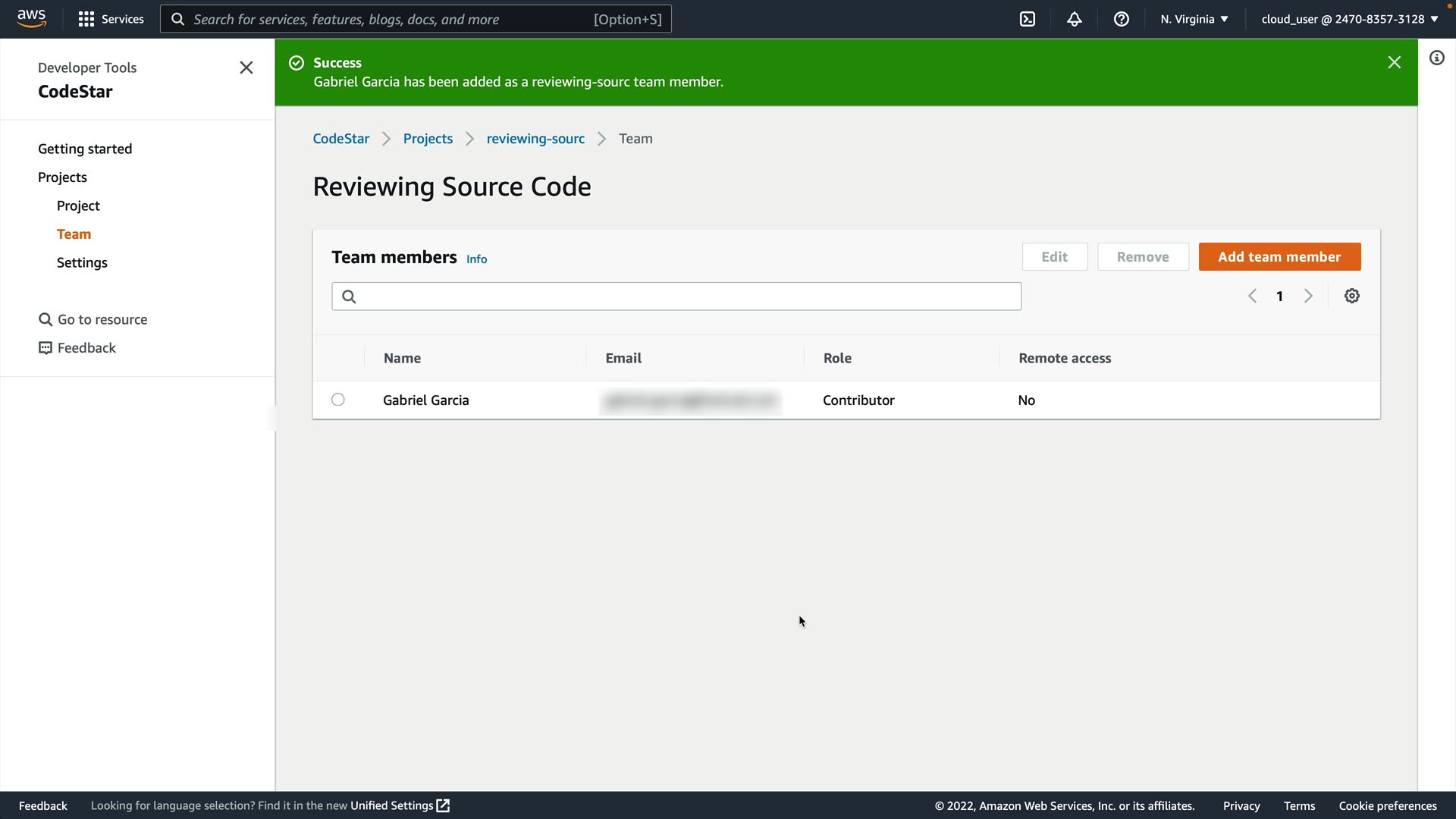Expand the N. Virginia region dropdown
The image size is (1456, 819).
coord(1194,19)
